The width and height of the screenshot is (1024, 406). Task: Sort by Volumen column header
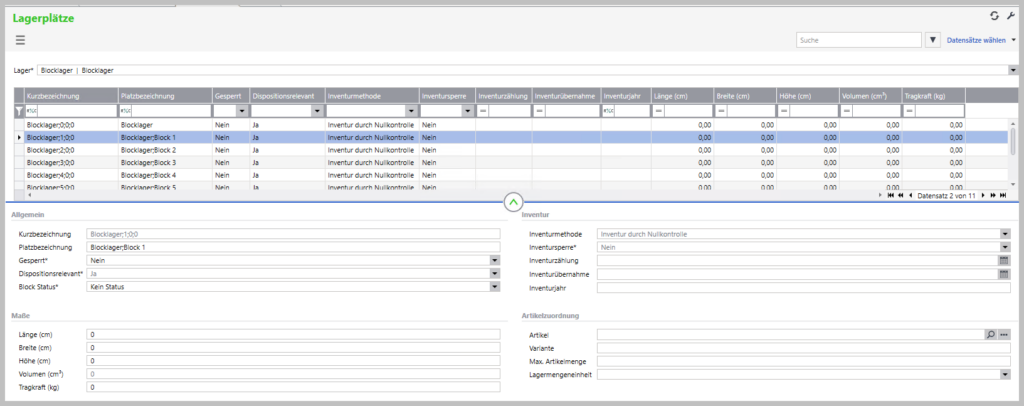click(871, 96)
